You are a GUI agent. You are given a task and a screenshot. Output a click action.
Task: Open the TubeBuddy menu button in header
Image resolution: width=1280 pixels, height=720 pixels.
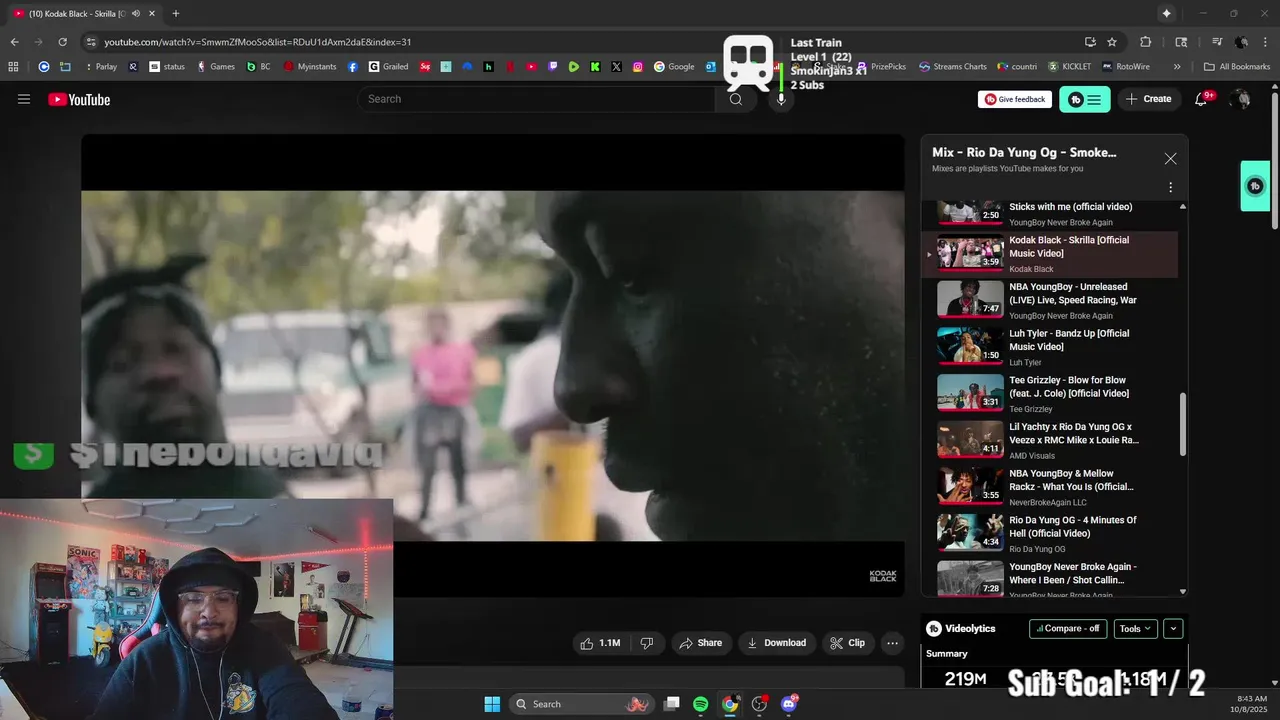tap(1085, 99)
